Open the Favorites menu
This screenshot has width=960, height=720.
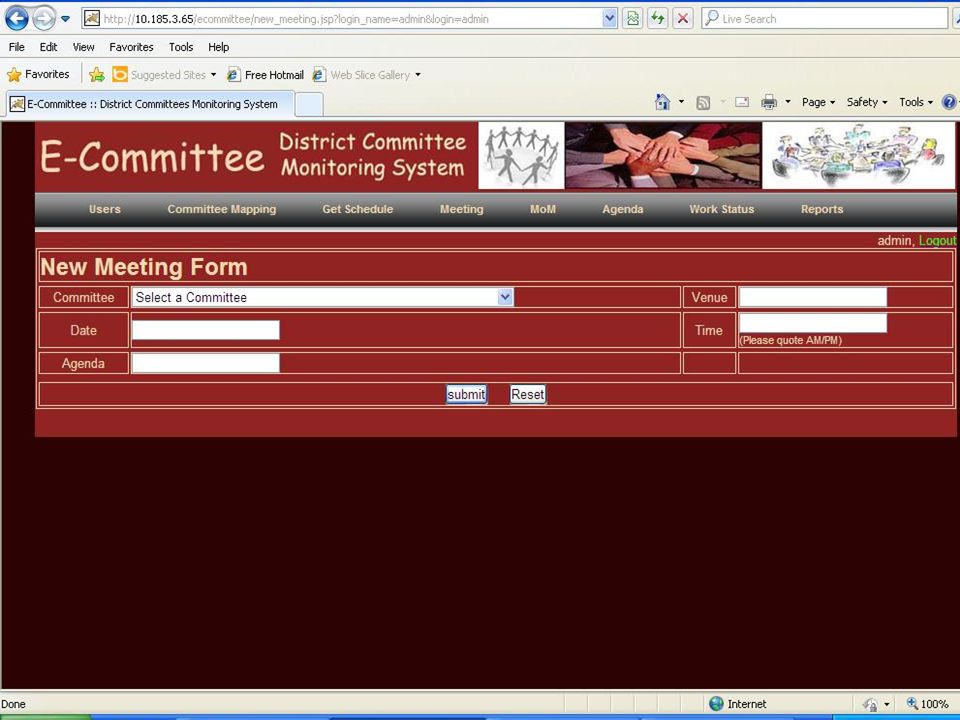pos(131,47)
